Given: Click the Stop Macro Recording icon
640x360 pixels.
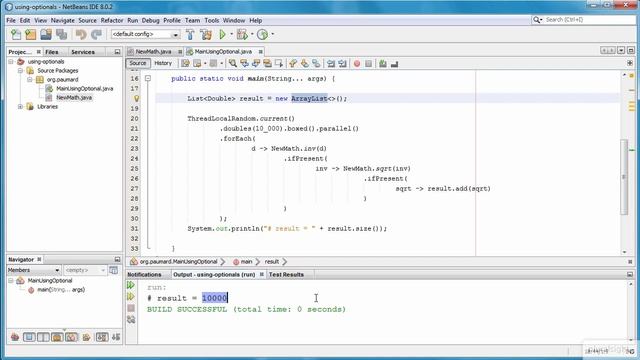Looking at the screenshot, I should tap(368, 64).
